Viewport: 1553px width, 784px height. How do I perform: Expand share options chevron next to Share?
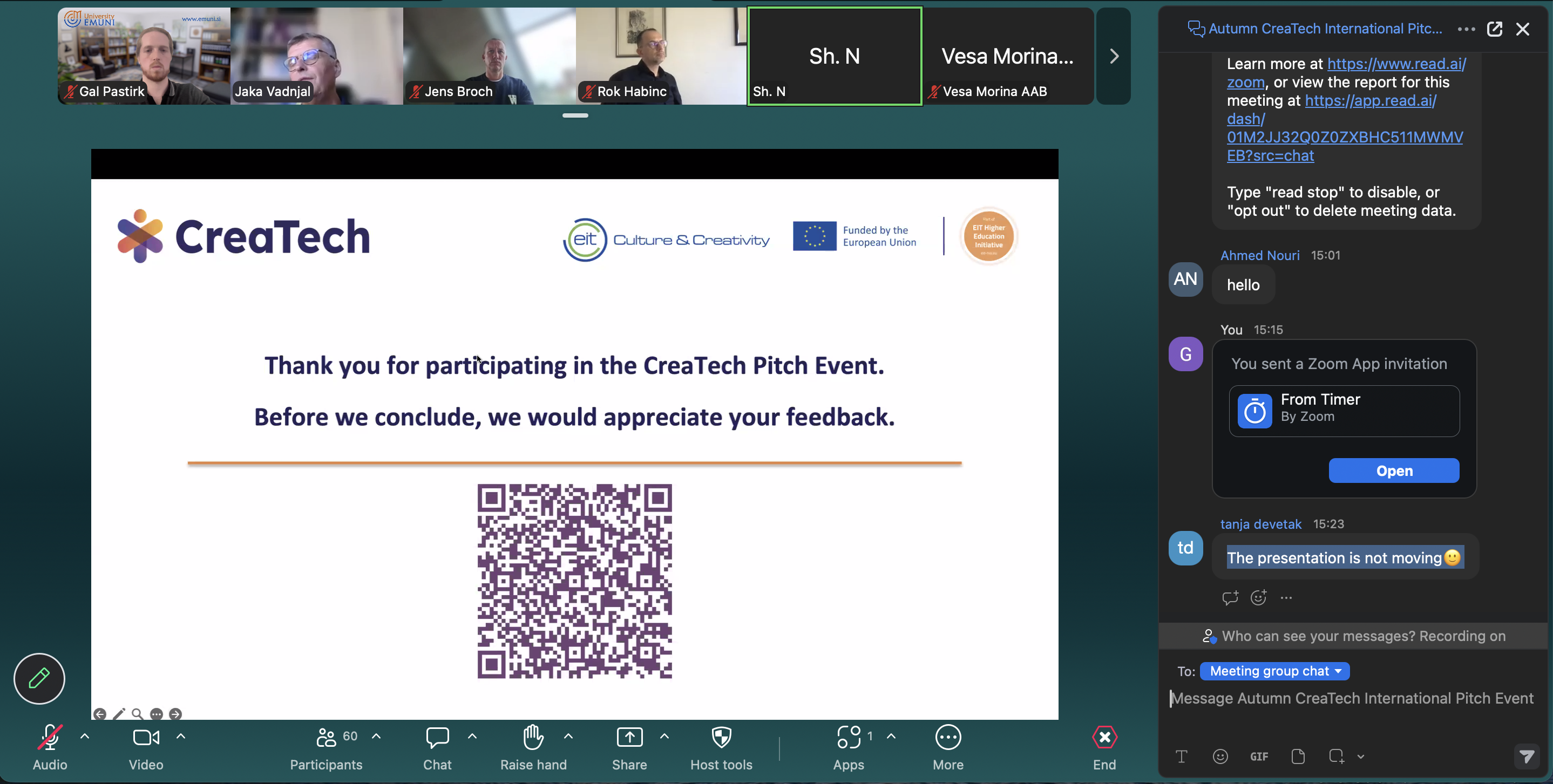pos(664,737)
